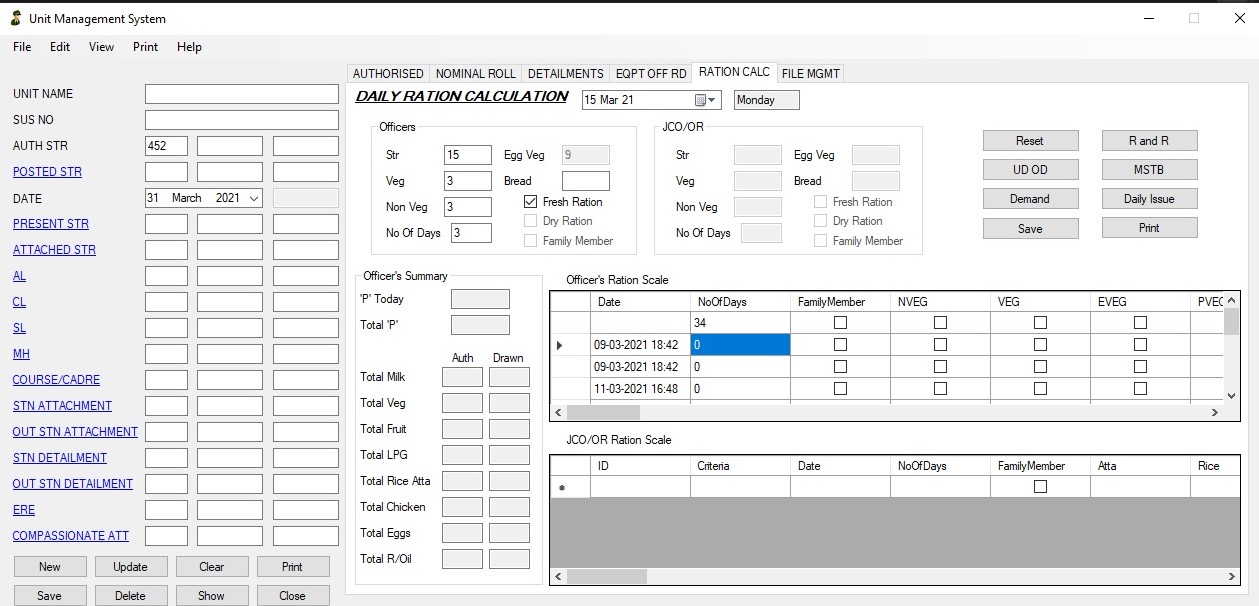Click the Delete button
The image size is (1259, 606).
pyautogui.click(x=131, y=596)
